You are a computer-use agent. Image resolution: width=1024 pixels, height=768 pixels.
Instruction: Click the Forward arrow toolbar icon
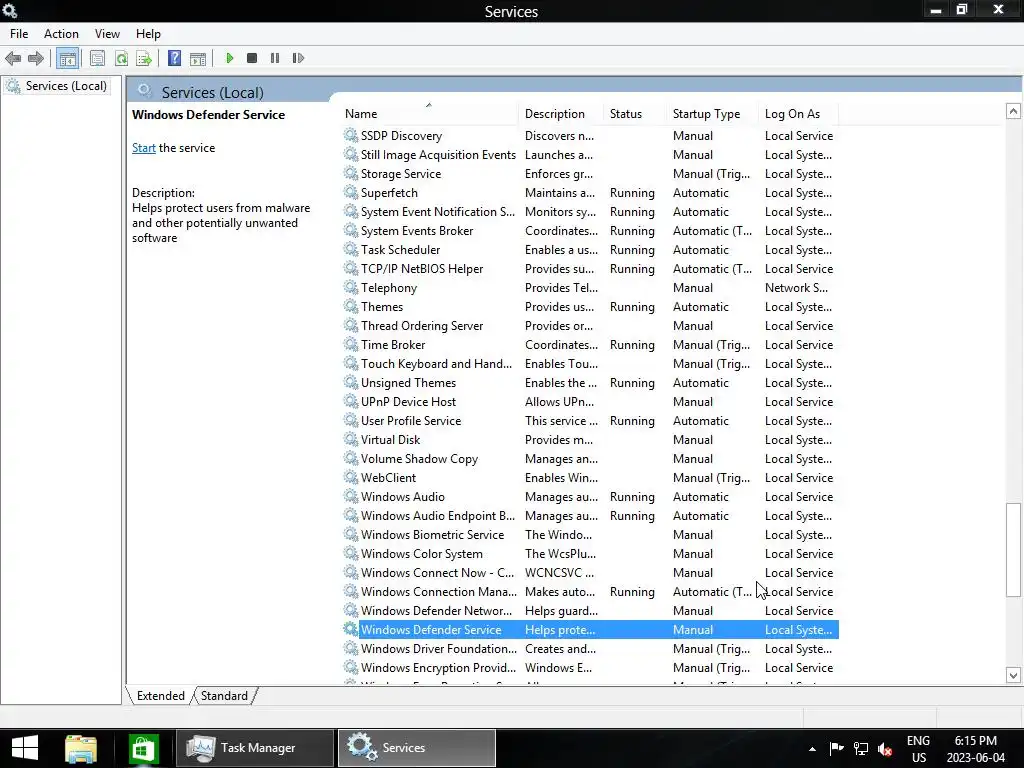(36, 58)
